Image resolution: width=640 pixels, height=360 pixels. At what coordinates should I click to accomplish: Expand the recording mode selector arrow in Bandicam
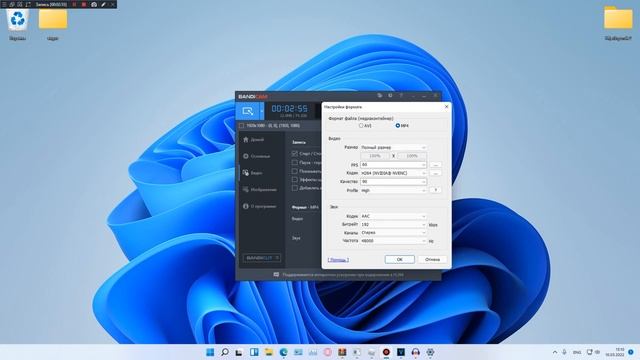point(262,111)
